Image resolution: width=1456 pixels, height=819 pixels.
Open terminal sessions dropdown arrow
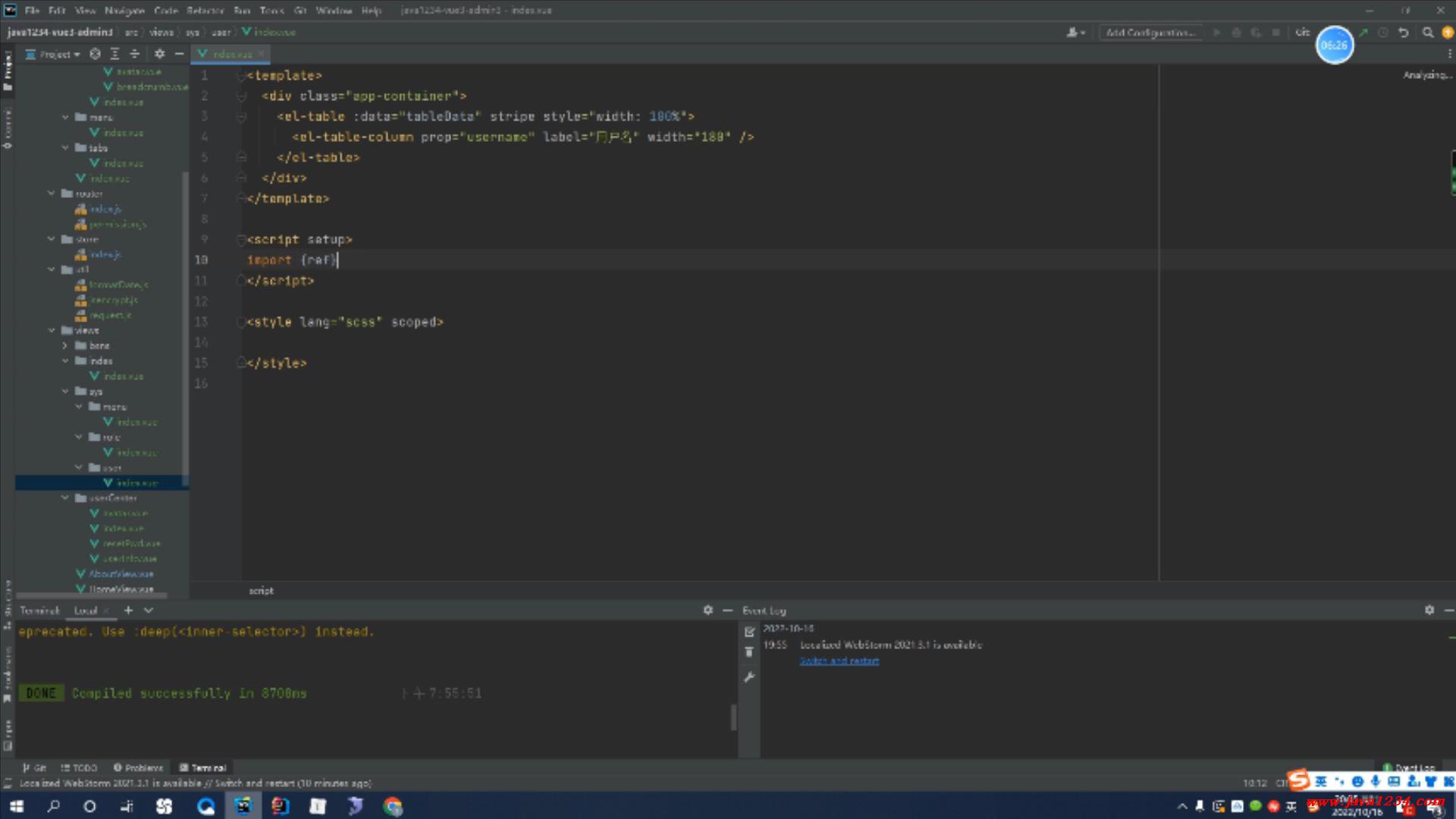click(x=149, y=610)
